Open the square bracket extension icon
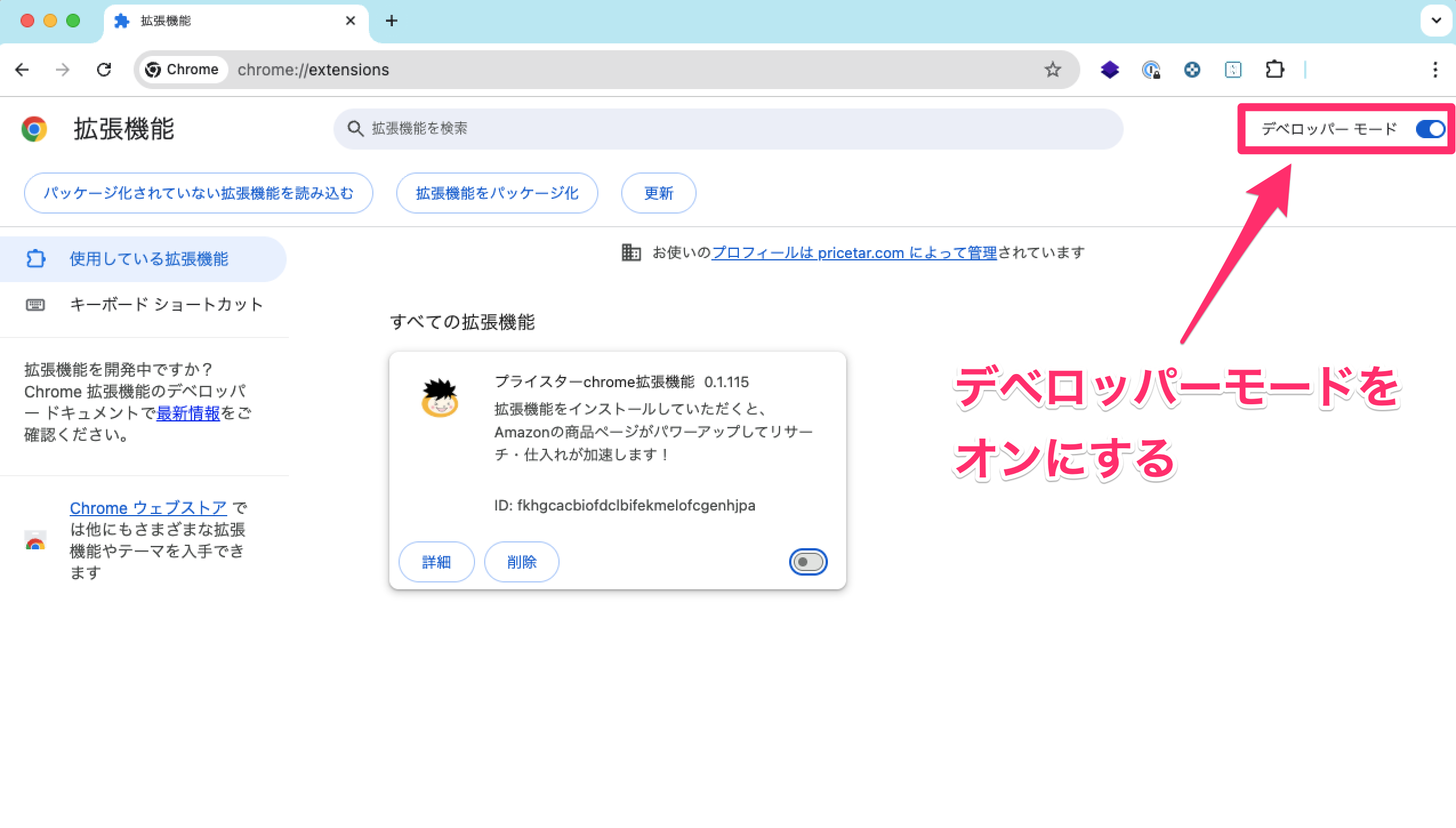Image resolution: width=1456 pixels, height=828 pixels. [x=1233, y=70]
